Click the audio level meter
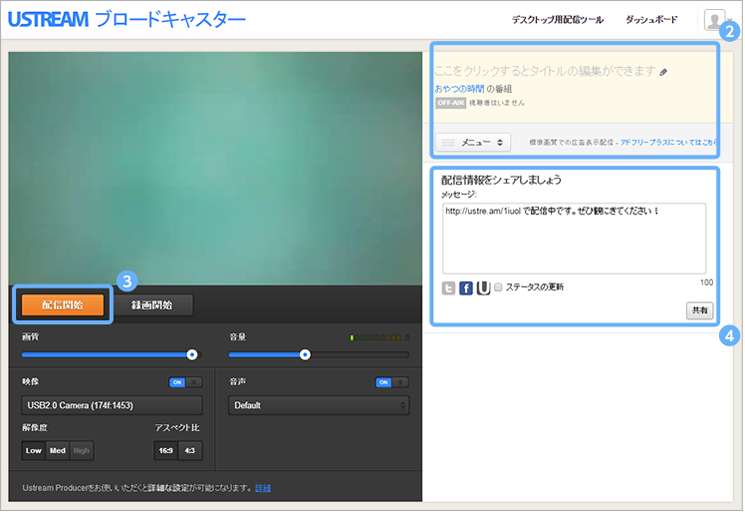745x512 pixels. [380, 338]
